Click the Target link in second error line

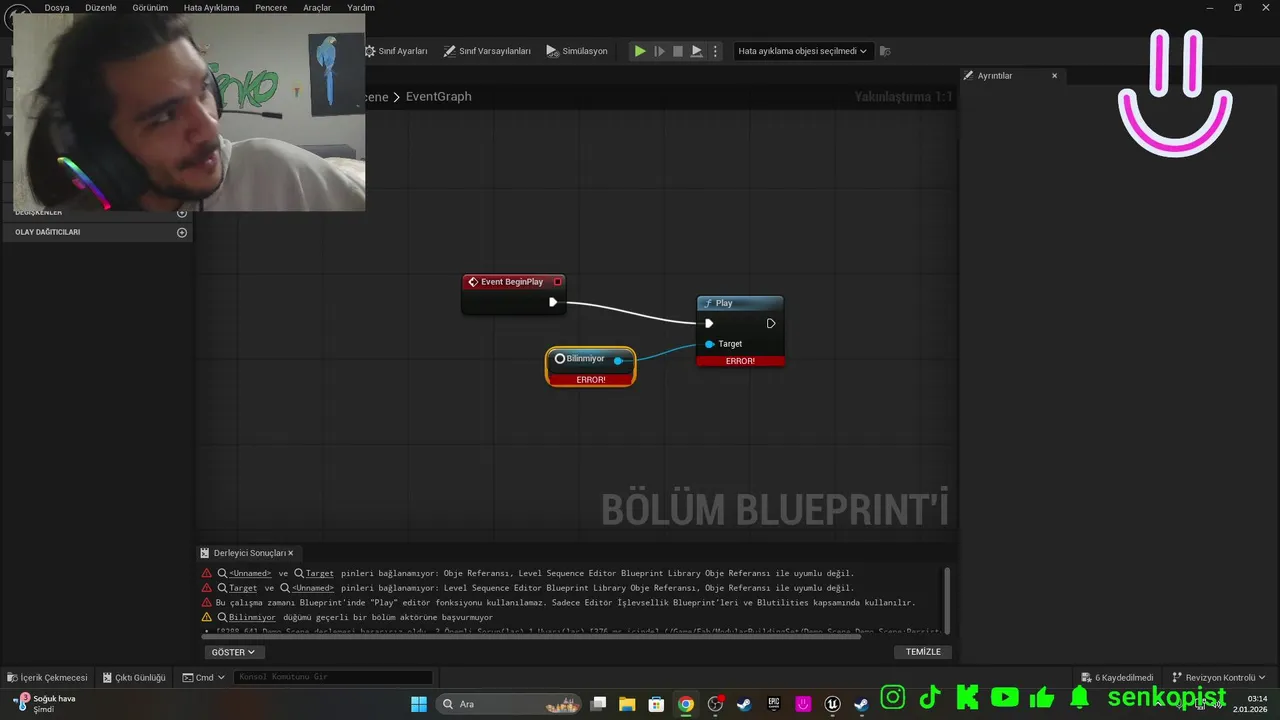pyautogui.click(x=243, y=588)
